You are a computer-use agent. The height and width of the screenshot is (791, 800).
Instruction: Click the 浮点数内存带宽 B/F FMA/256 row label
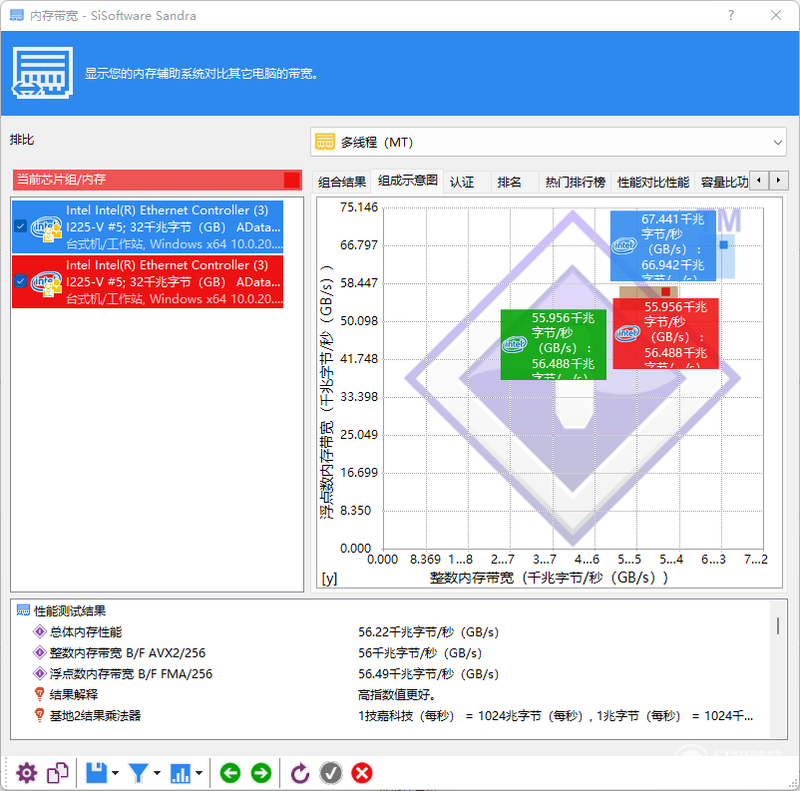[x=131, y=674]
